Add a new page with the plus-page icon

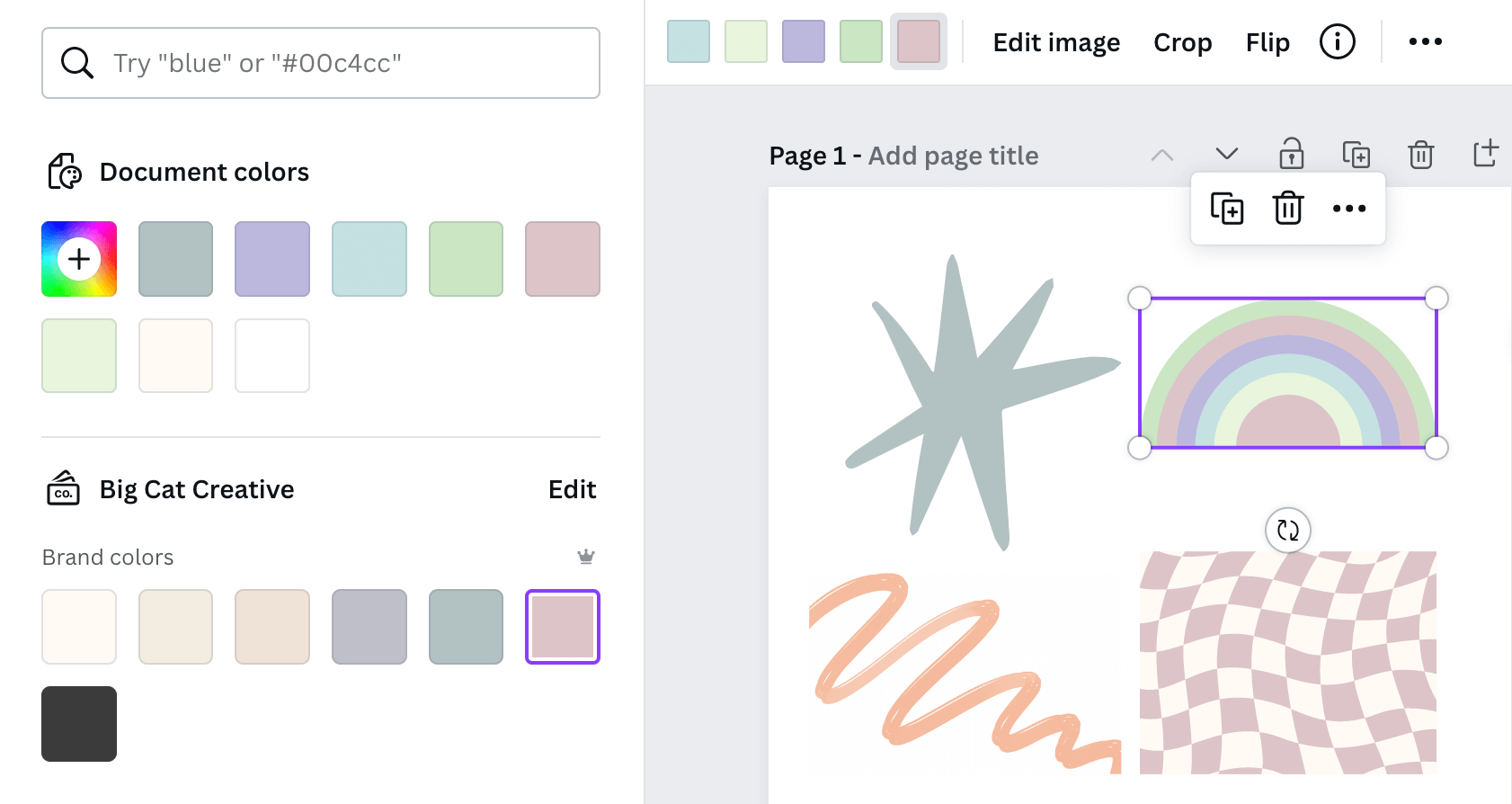coord(1485,155)
